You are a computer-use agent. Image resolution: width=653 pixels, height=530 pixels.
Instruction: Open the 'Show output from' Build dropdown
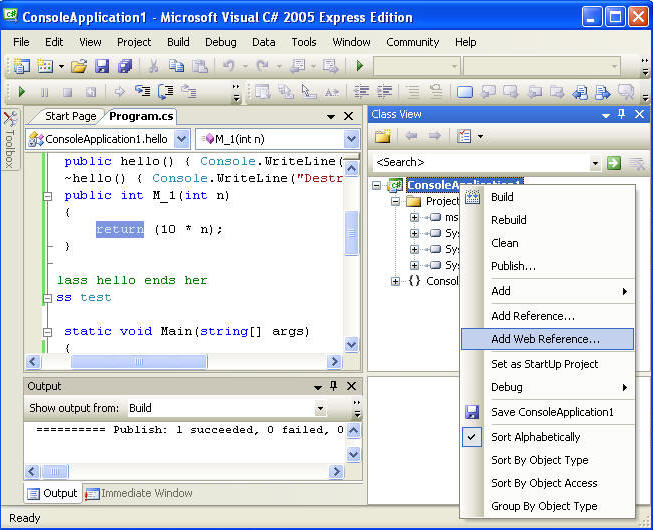pyautogui.click(x=320, y=408)
